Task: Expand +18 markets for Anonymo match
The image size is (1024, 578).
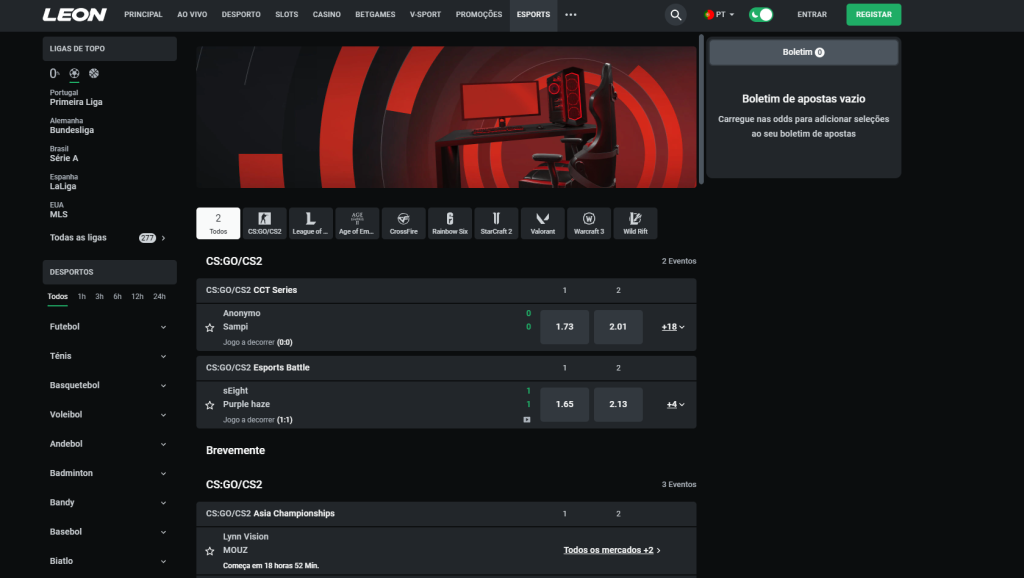Action: click(673, 327)
